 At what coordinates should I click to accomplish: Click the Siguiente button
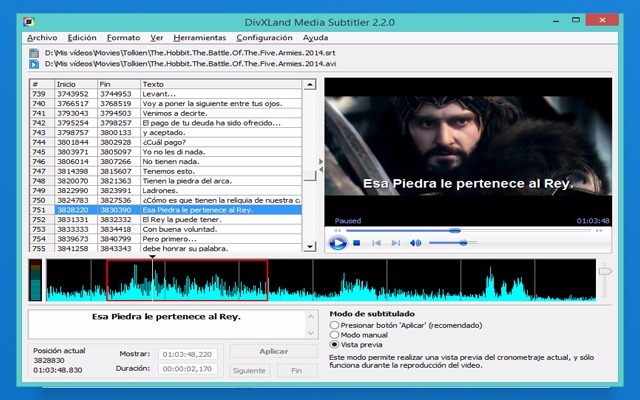click(250, 370)
